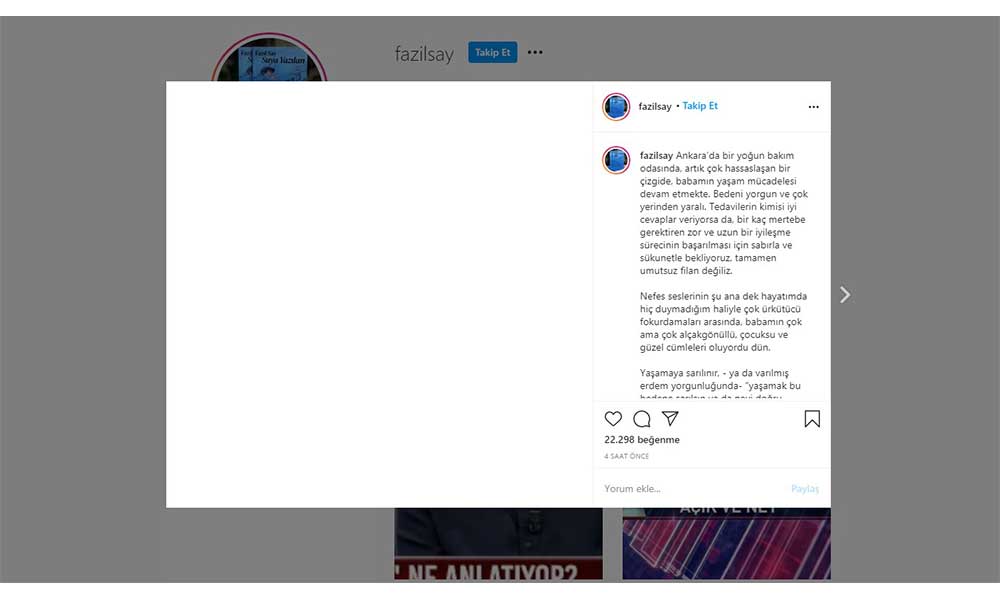
Task: Focus the Yorum ekle comment field
Action: 694,488
